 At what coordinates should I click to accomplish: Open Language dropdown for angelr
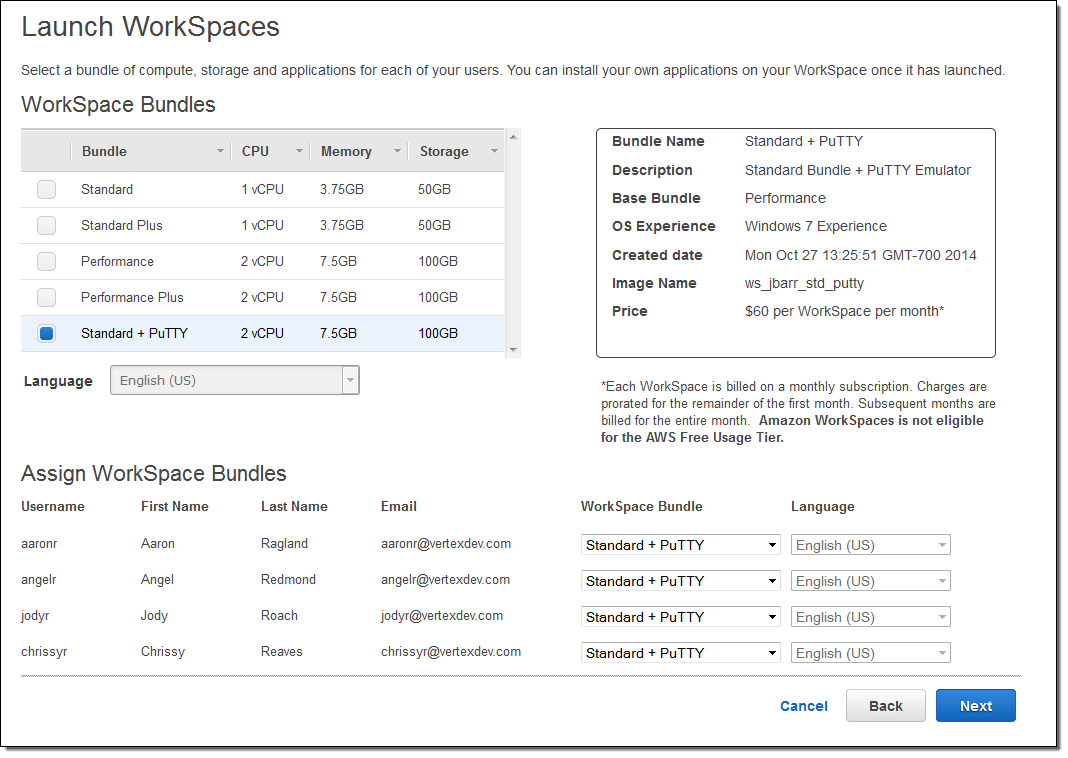[870, 581]
